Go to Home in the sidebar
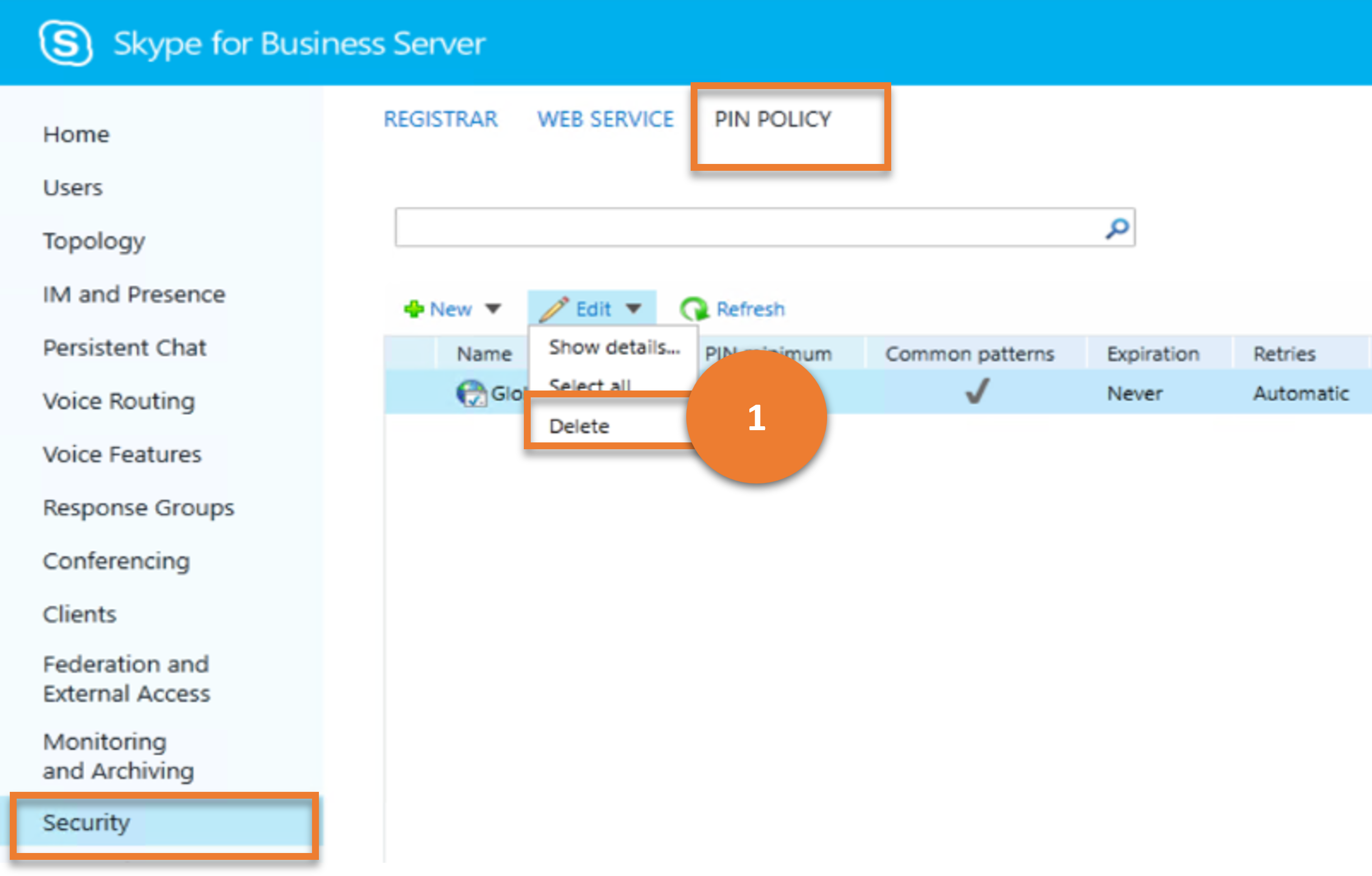The height and width of the screenshot is (876, 1372). pyautogui.click(x=76, y=135)
